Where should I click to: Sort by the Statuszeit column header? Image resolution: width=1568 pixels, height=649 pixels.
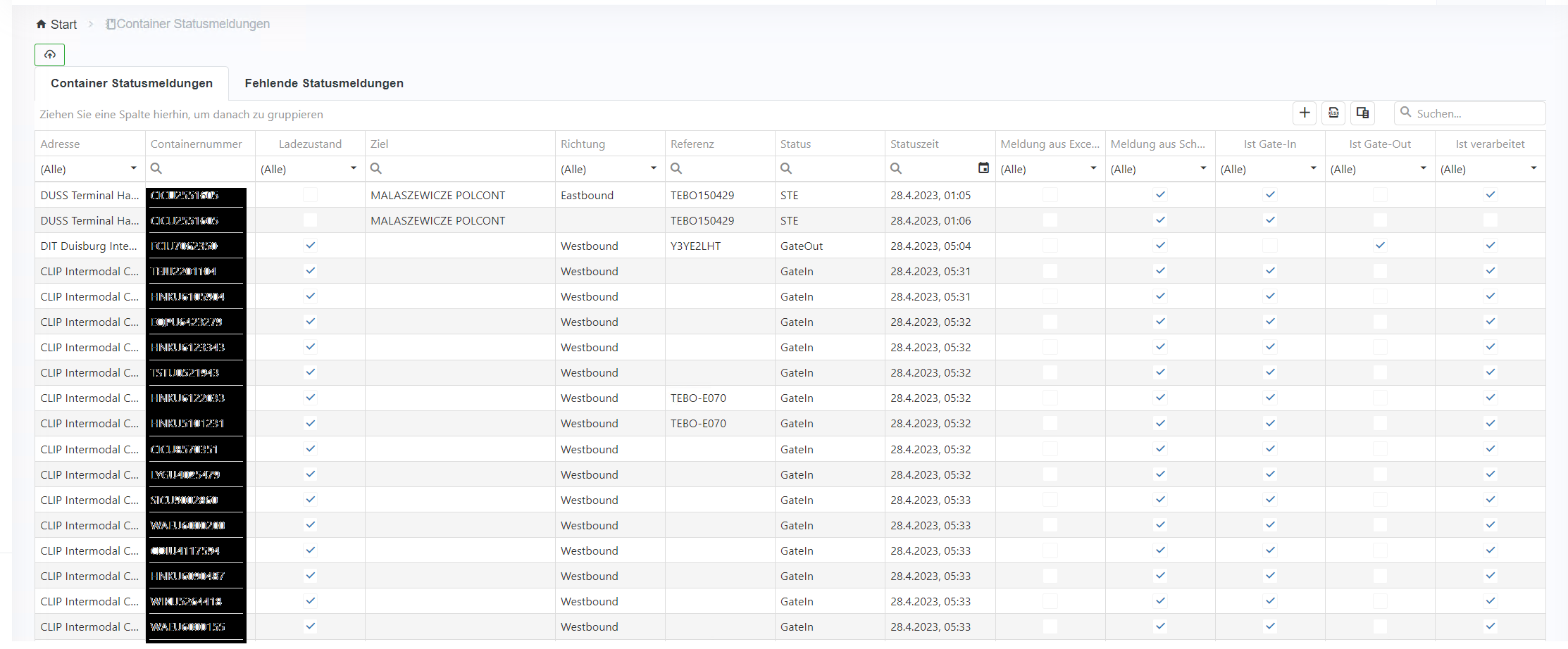click(x=914, y=144)
